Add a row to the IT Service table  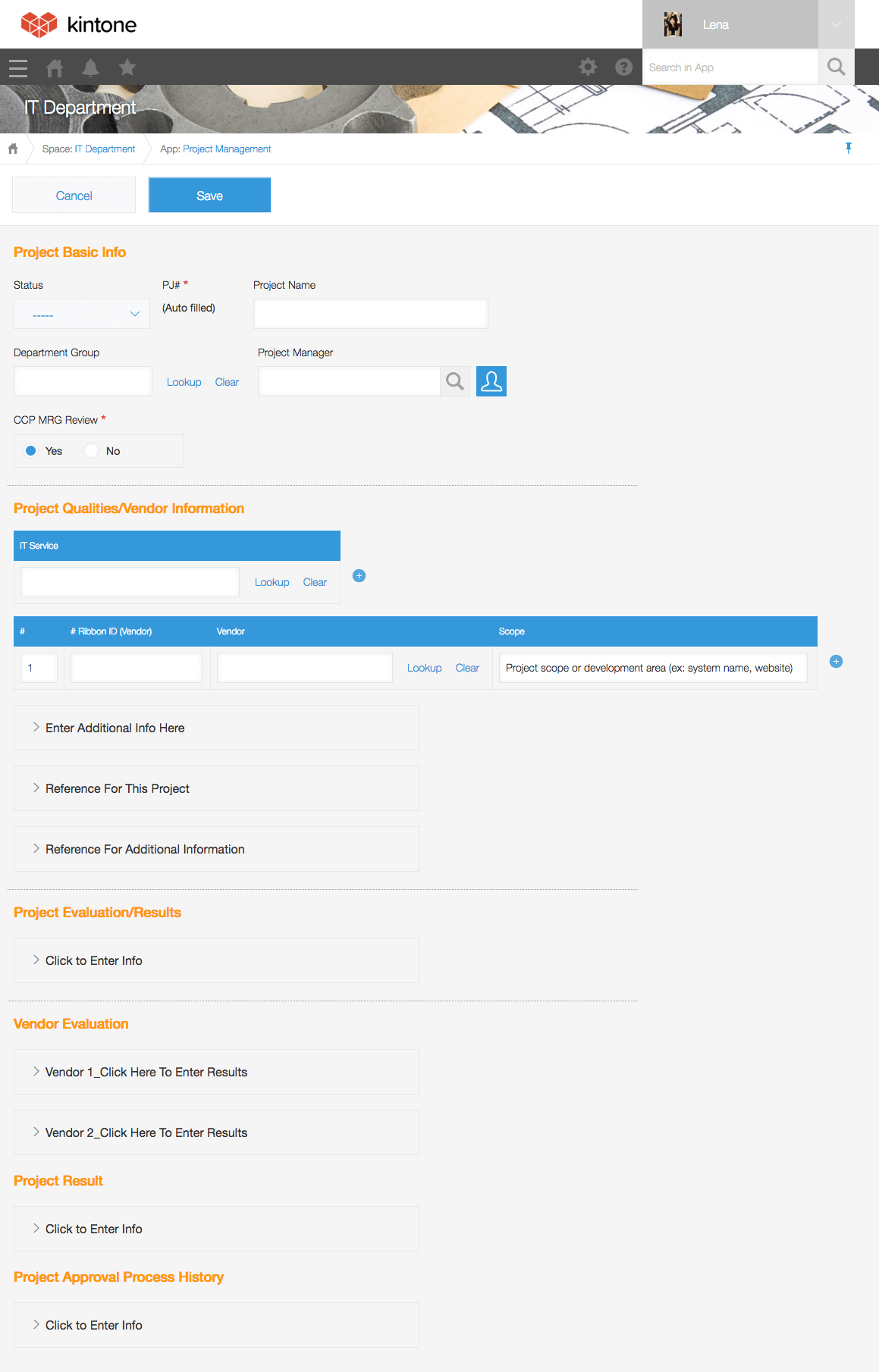(x=359, y=576)
